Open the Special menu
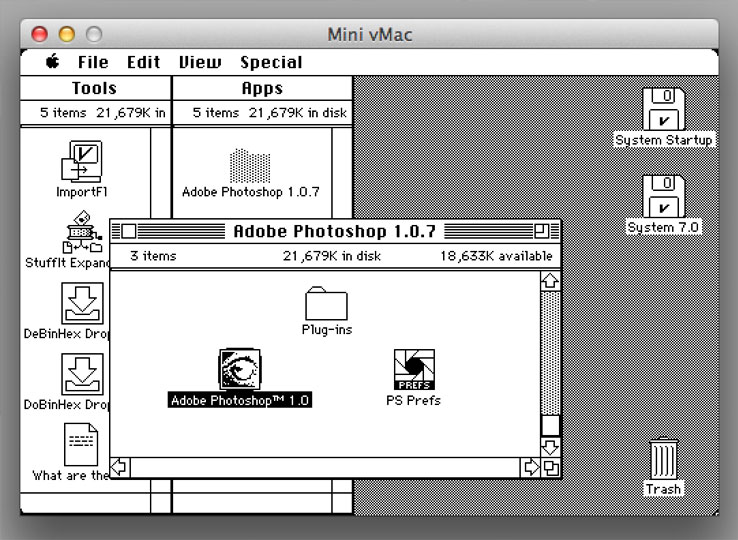The width and height of the screenshot is (738, 540). click(x=271, y=62)
